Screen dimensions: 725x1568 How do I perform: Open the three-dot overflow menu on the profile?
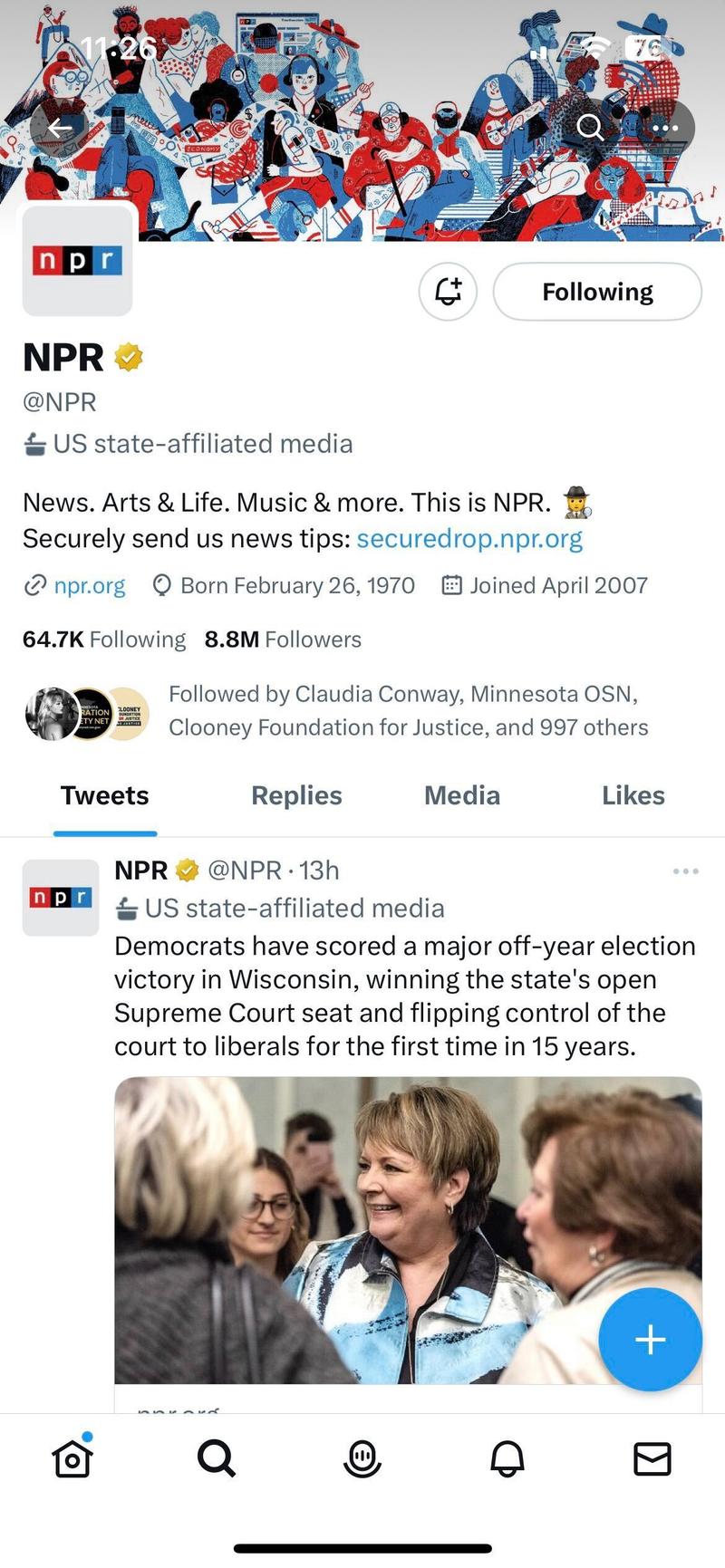click(665, 128)
